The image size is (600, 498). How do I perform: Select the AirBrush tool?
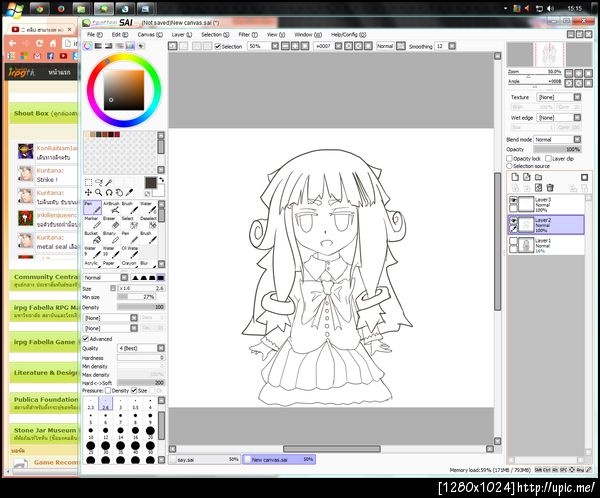(111, 207)
